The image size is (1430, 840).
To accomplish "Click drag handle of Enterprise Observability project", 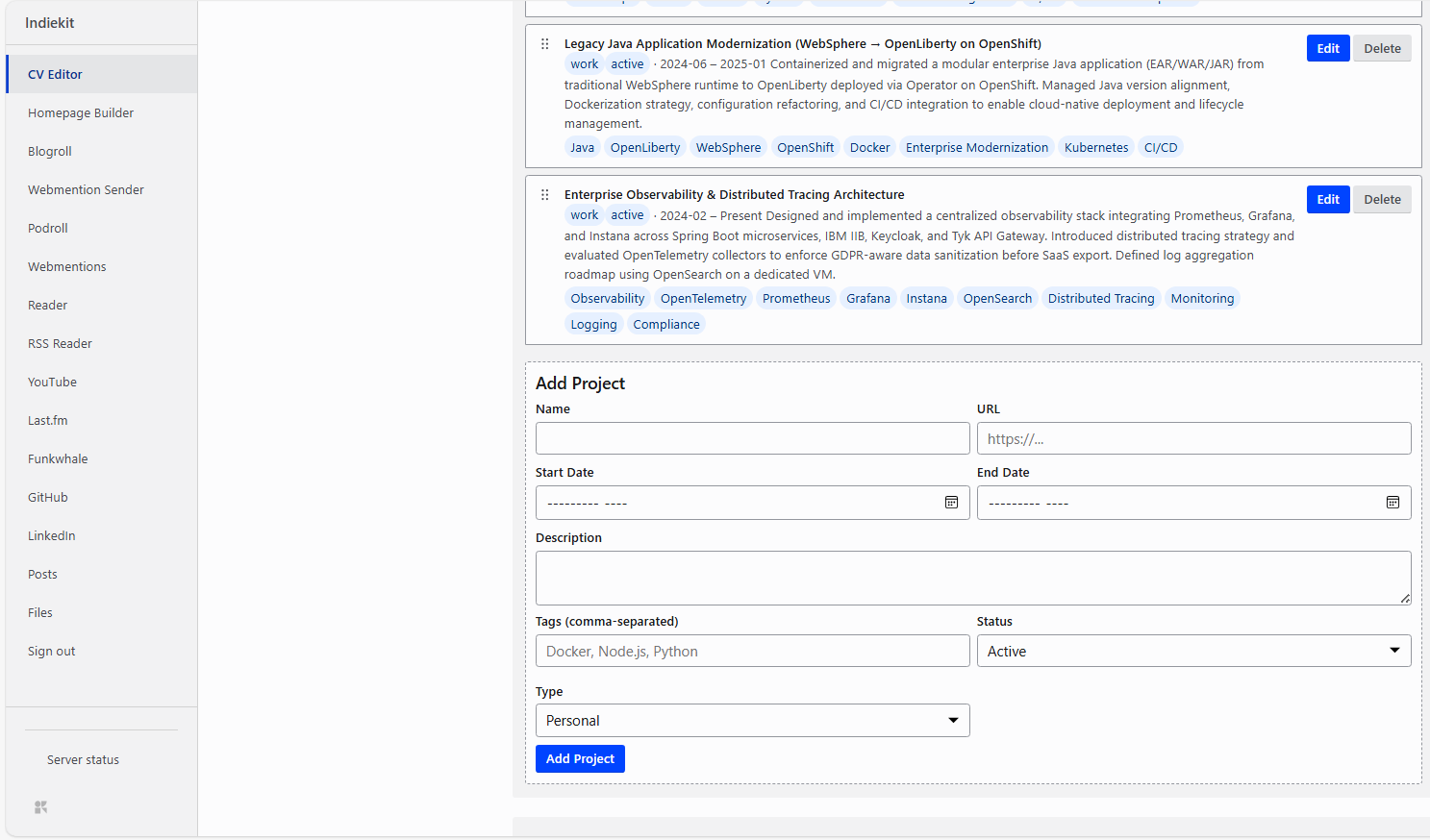I will 545,195.
